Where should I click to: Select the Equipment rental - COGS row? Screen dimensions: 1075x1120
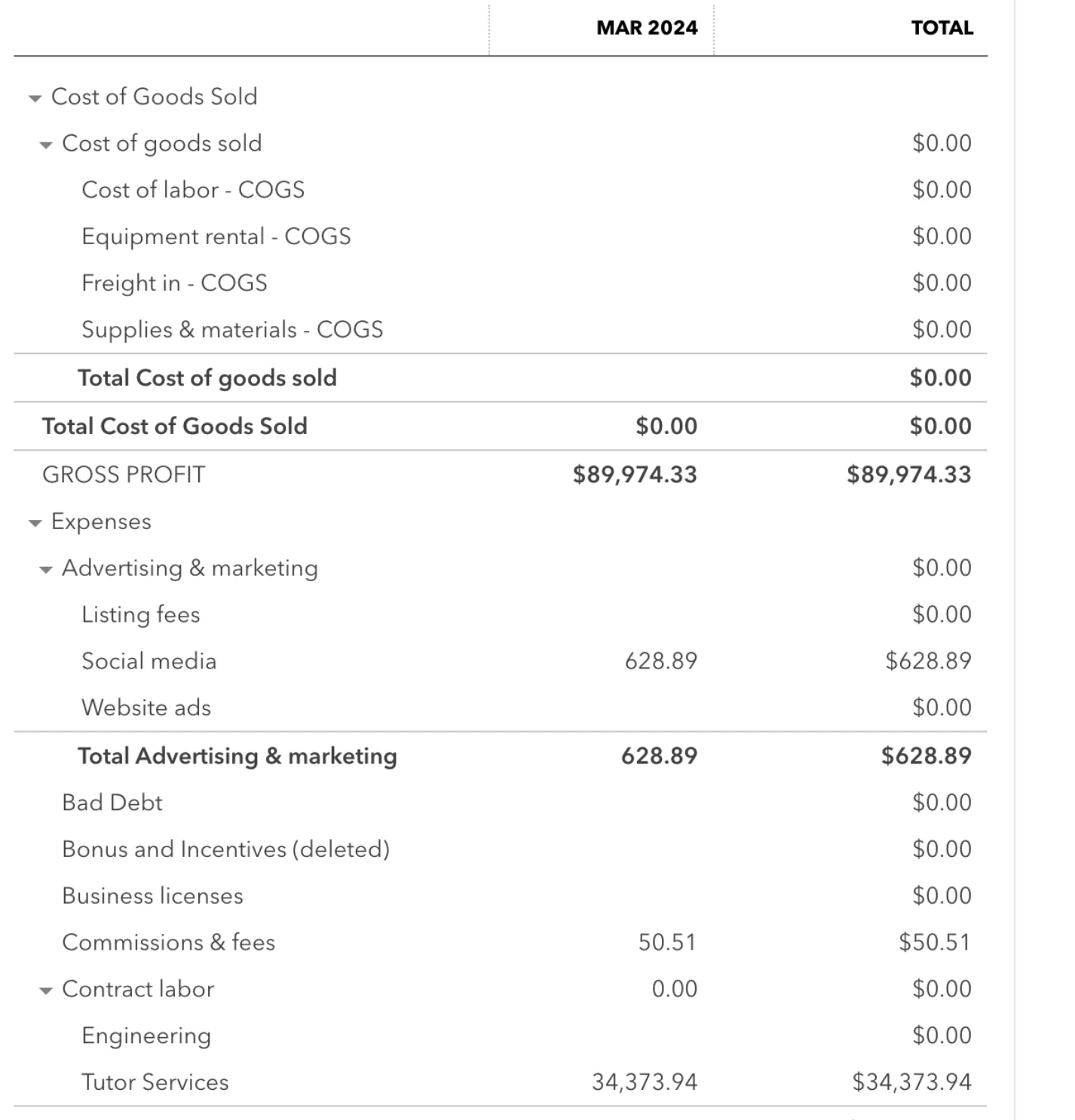point(500,237)
